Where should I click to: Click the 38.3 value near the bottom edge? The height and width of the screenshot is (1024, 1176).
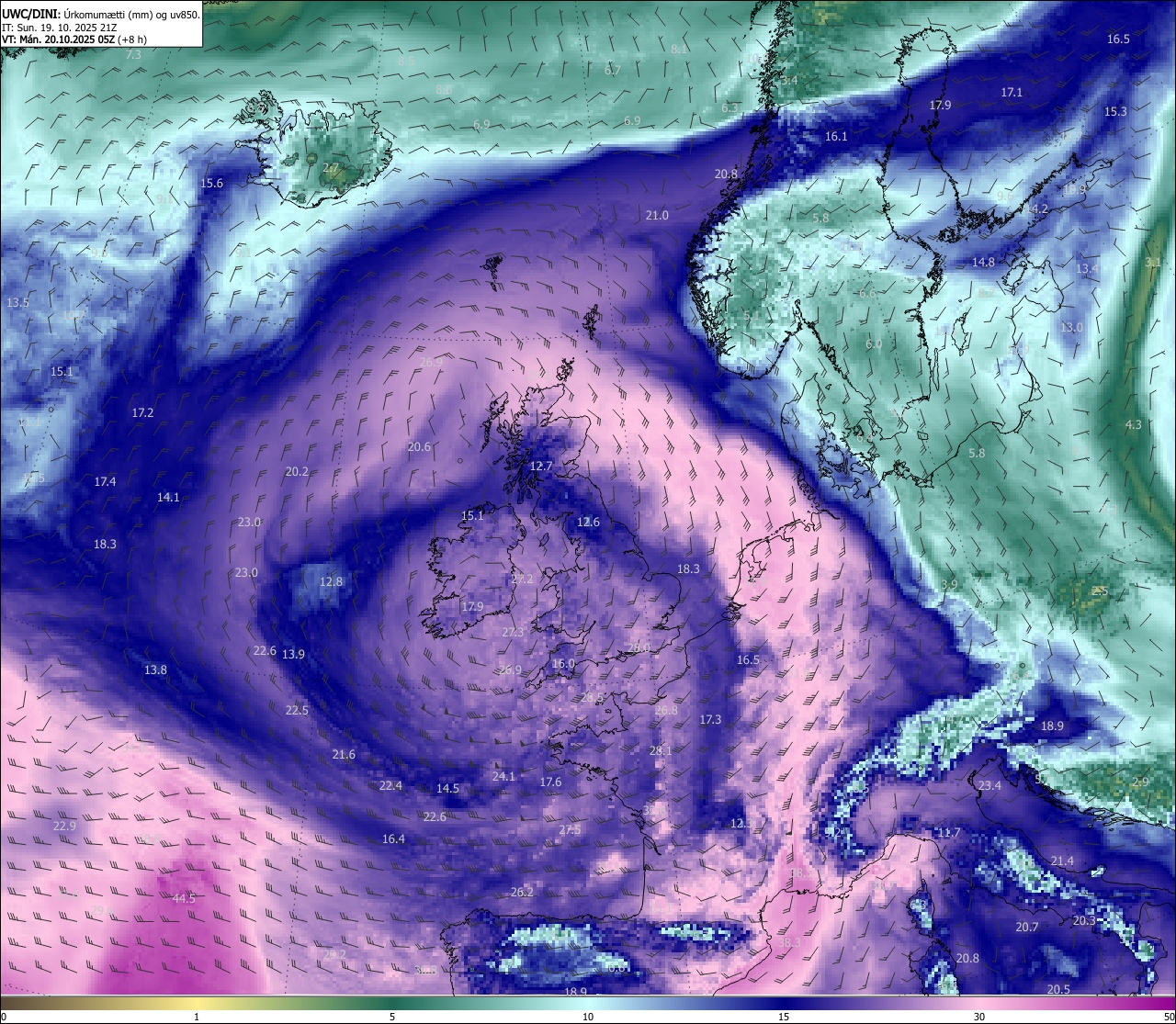[x=789, y=942]
